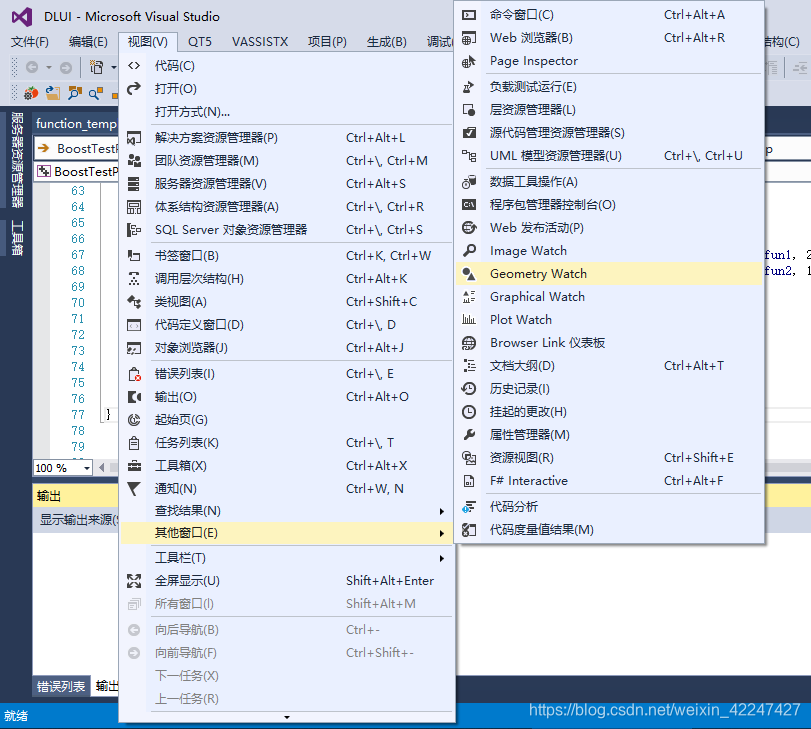Click the Visual Studio logo icon

pyautogui.click(x=22, y=17)
